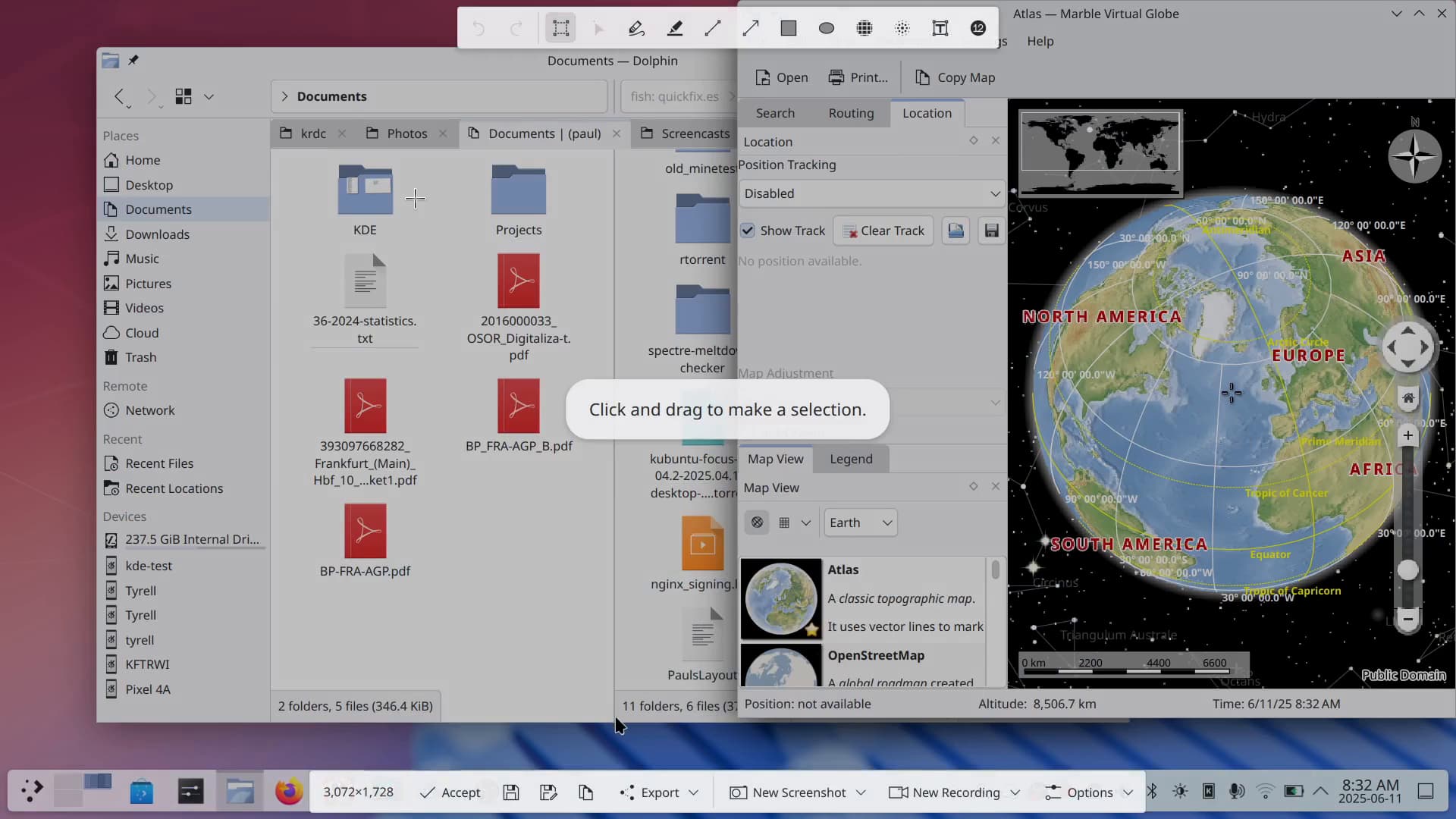Click the microphone icon in system tray
Screen dimensions: 1456x819
[1237, 792]
